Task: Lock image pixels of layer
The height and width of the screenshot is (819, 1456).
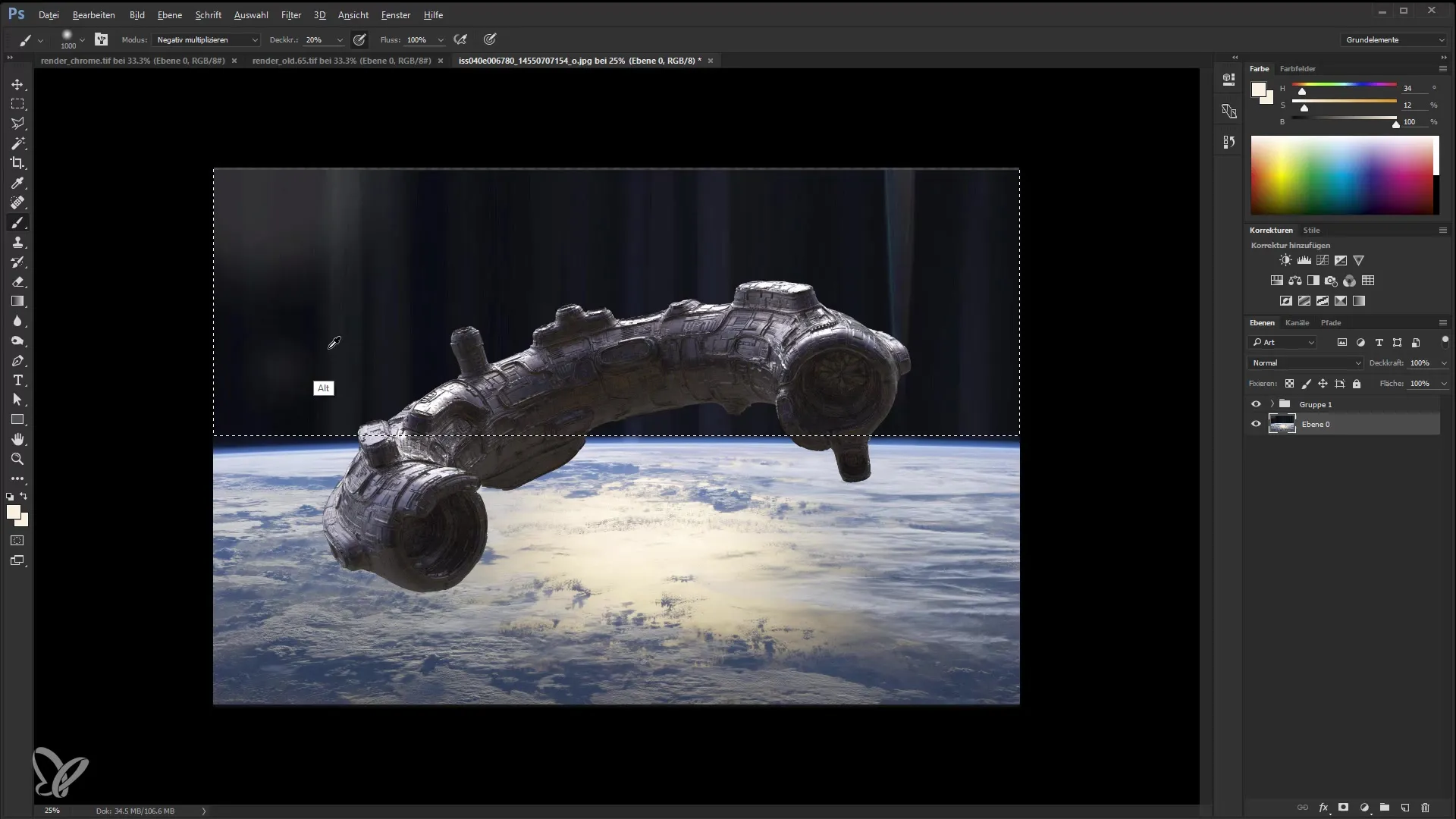Action: click(x=1306, y=384)
